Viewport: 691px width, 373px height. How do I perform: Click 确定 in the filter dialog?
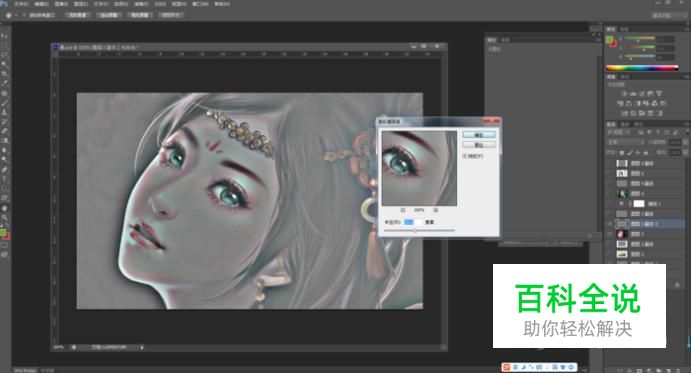pyautogui.click(x=479, y=134)
